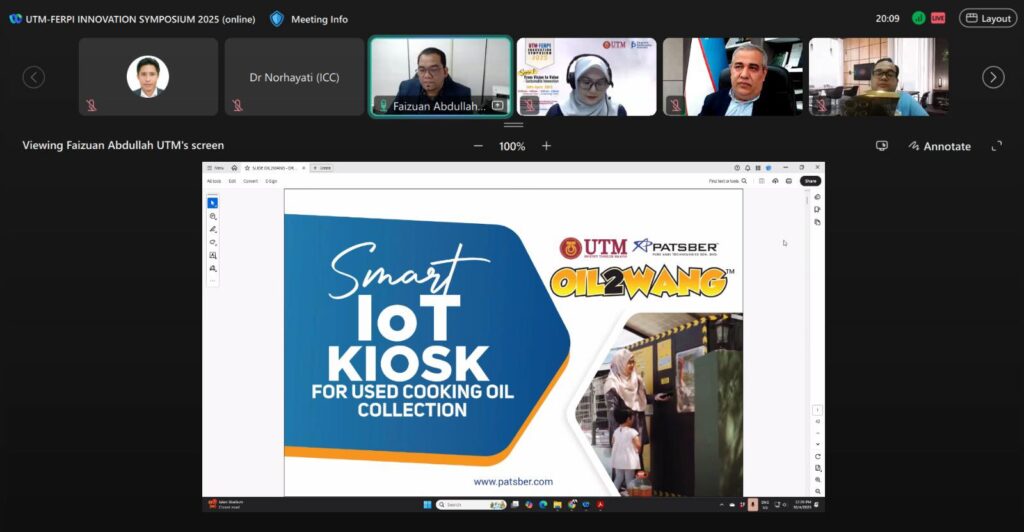The image size is (1024, 532).
Task: Open Microsoft Edge from the shared taskbar
Action: [543, 505]
